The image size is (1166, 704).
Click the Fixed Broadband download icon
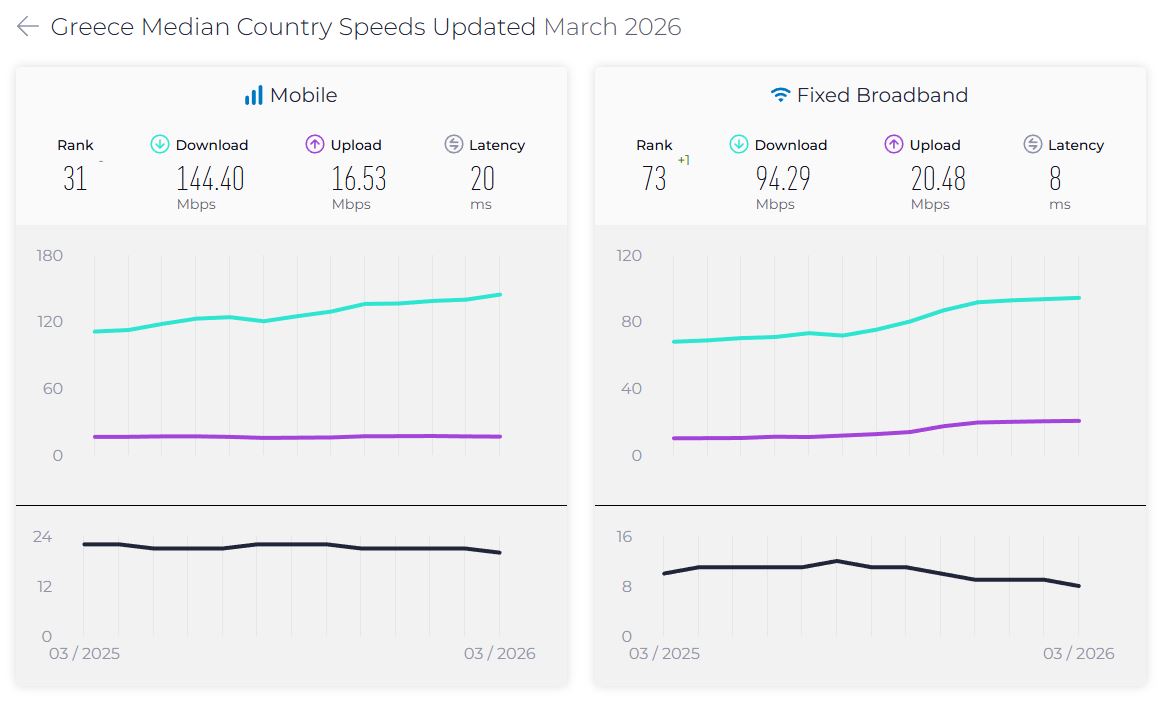coord(739,145)
